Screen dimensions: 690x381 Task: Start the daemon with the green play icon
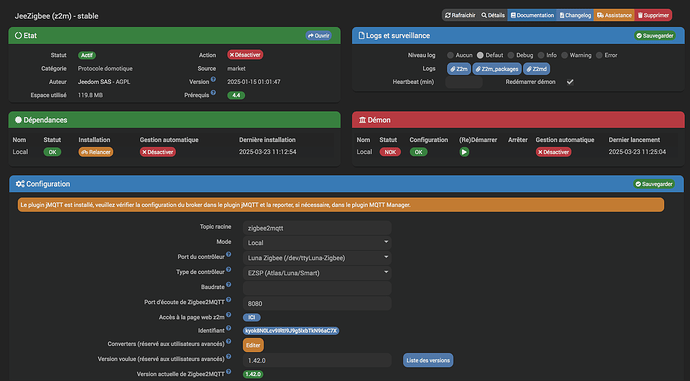(464, 152)
